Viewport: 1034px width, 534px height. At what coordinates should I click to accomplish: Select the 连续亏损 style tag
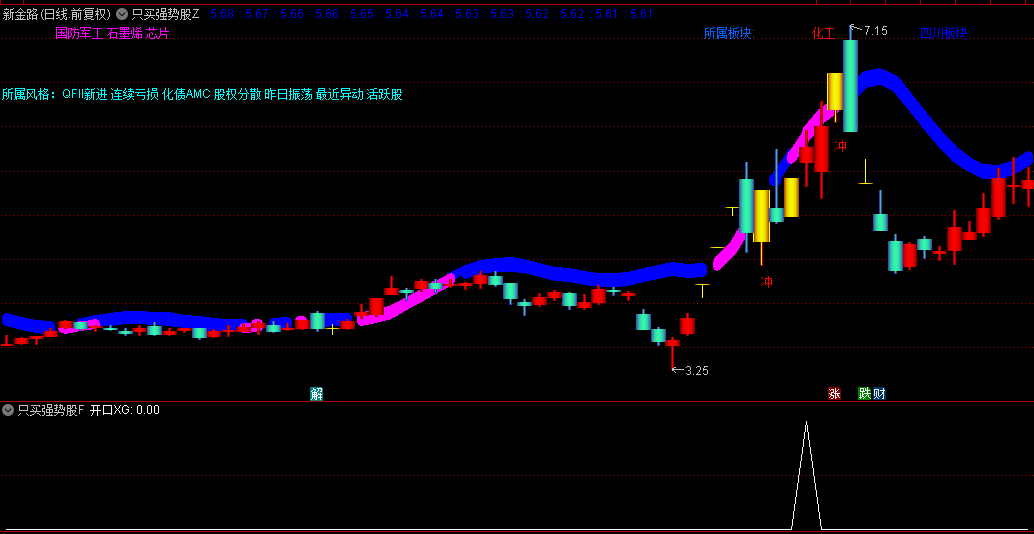coord(135,94)
